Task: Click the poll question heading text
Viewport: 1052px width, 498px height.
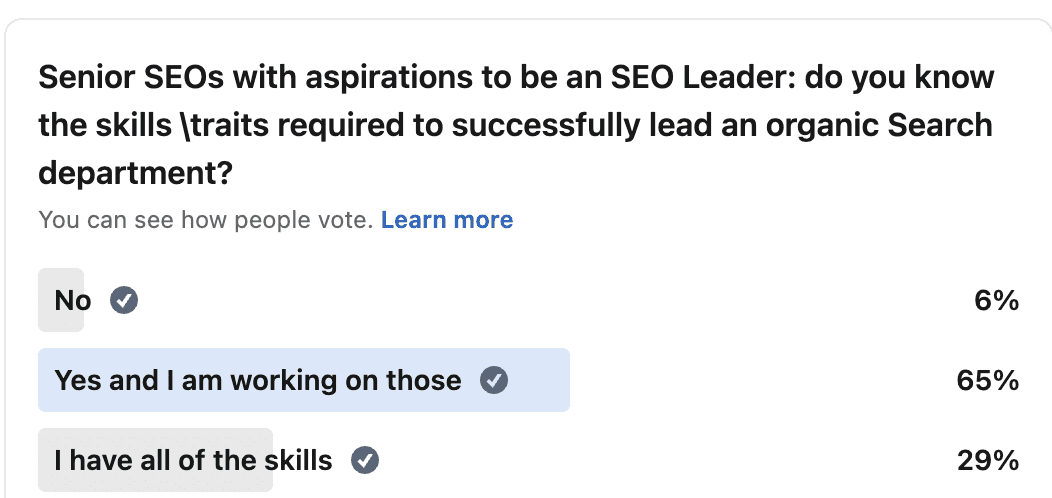Action: tap(515, 125)
